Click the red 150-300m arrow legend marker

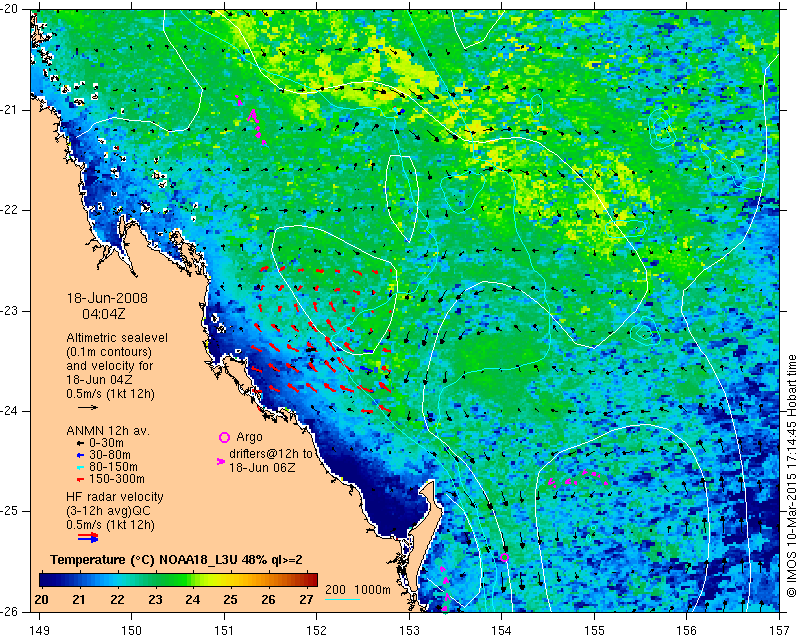[80, 479]
